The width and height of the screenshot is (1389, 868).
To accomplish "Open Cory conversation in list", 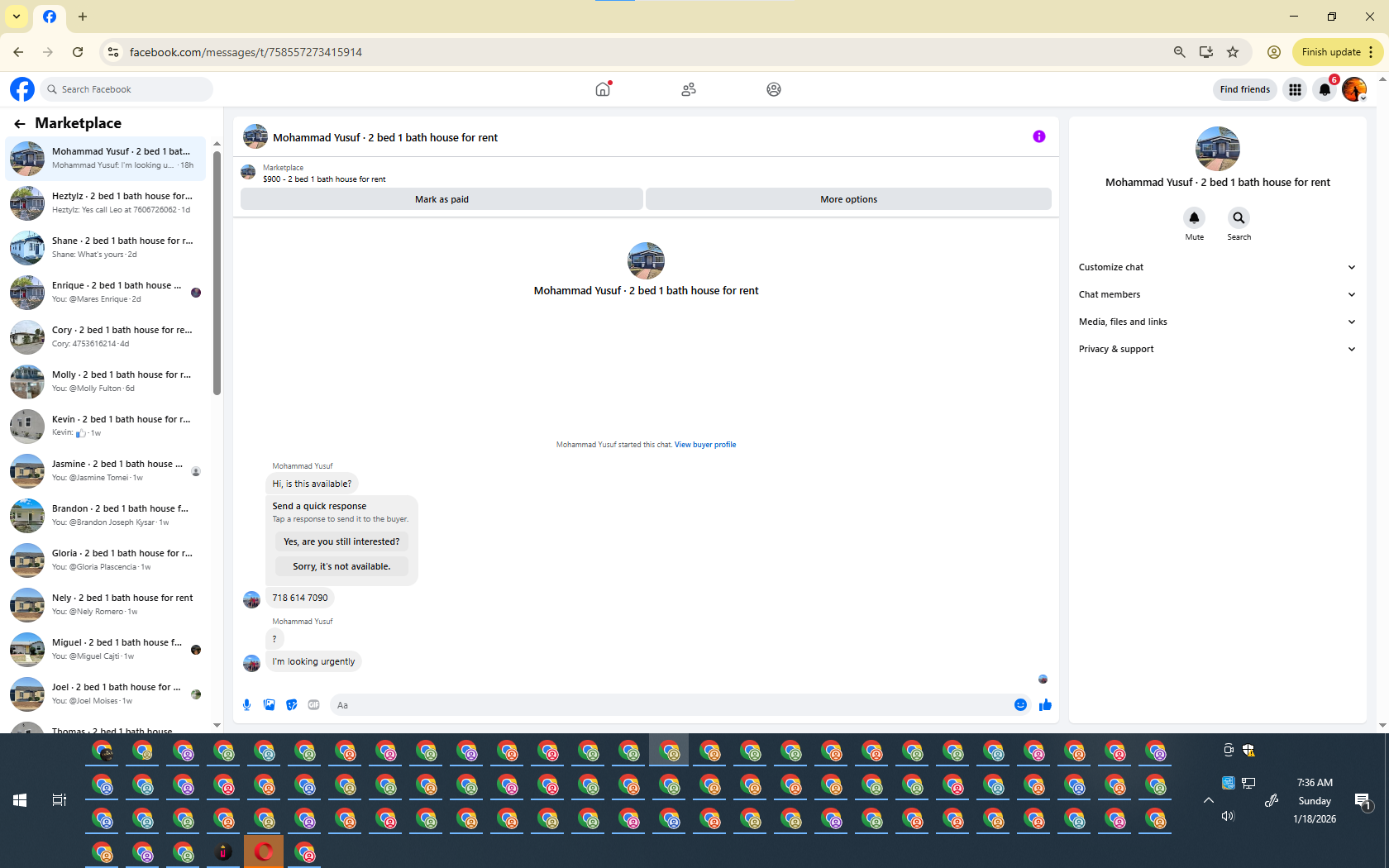I will click(x=107, y=336).
